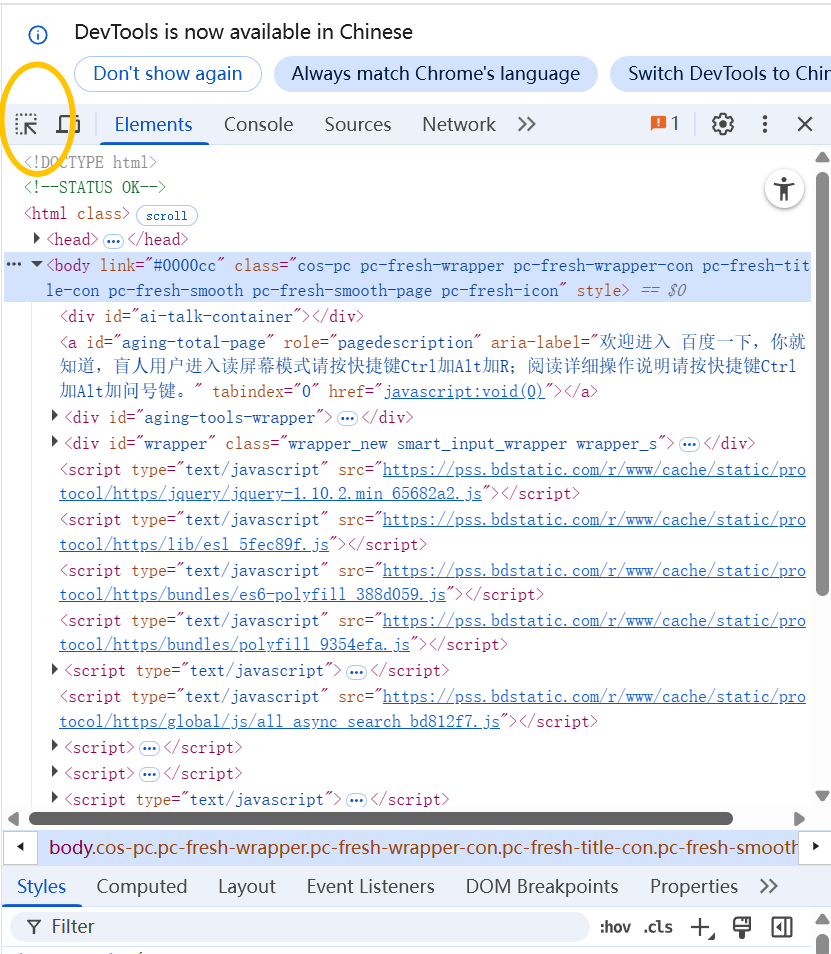Open the Properties tab
This screenshot has width=831, height=954.
click(694, 886)
